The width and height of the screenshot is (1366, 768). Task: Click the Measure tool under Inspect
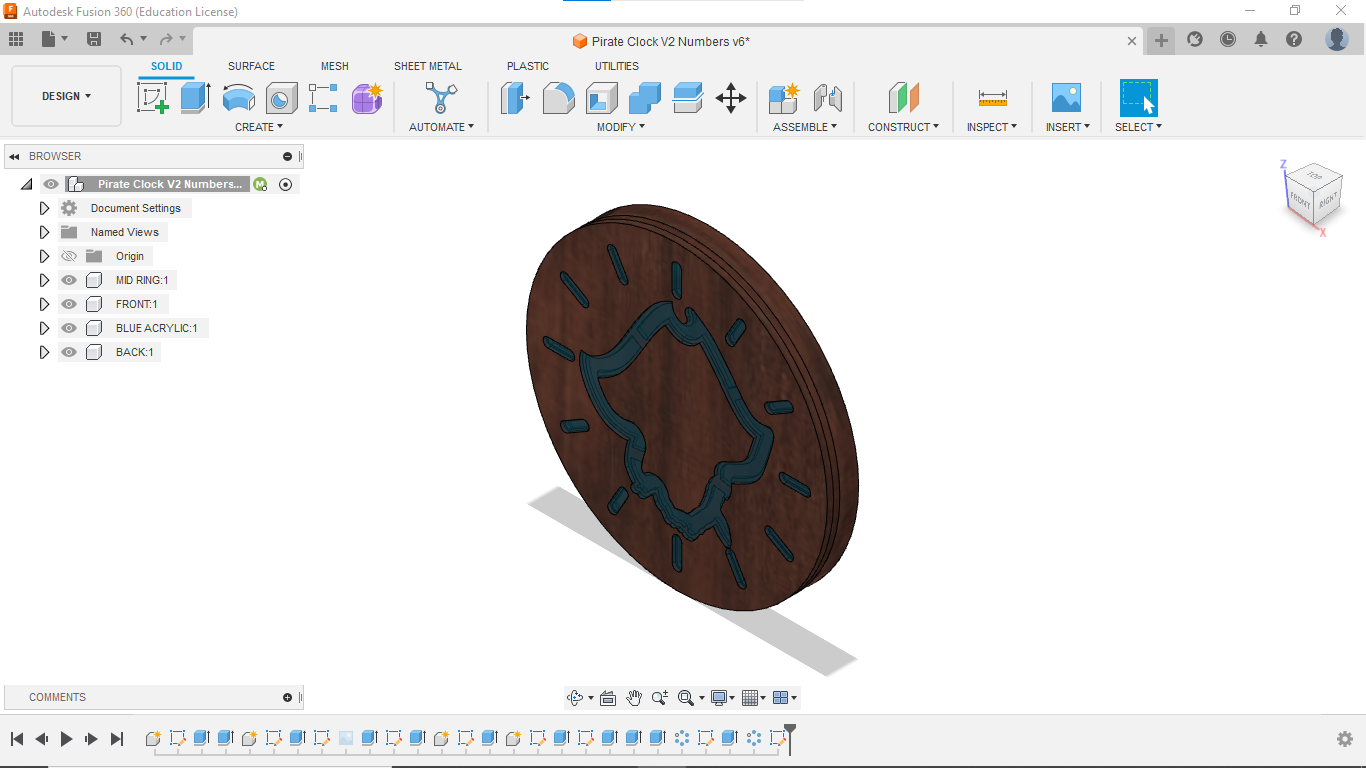[992, 98]
